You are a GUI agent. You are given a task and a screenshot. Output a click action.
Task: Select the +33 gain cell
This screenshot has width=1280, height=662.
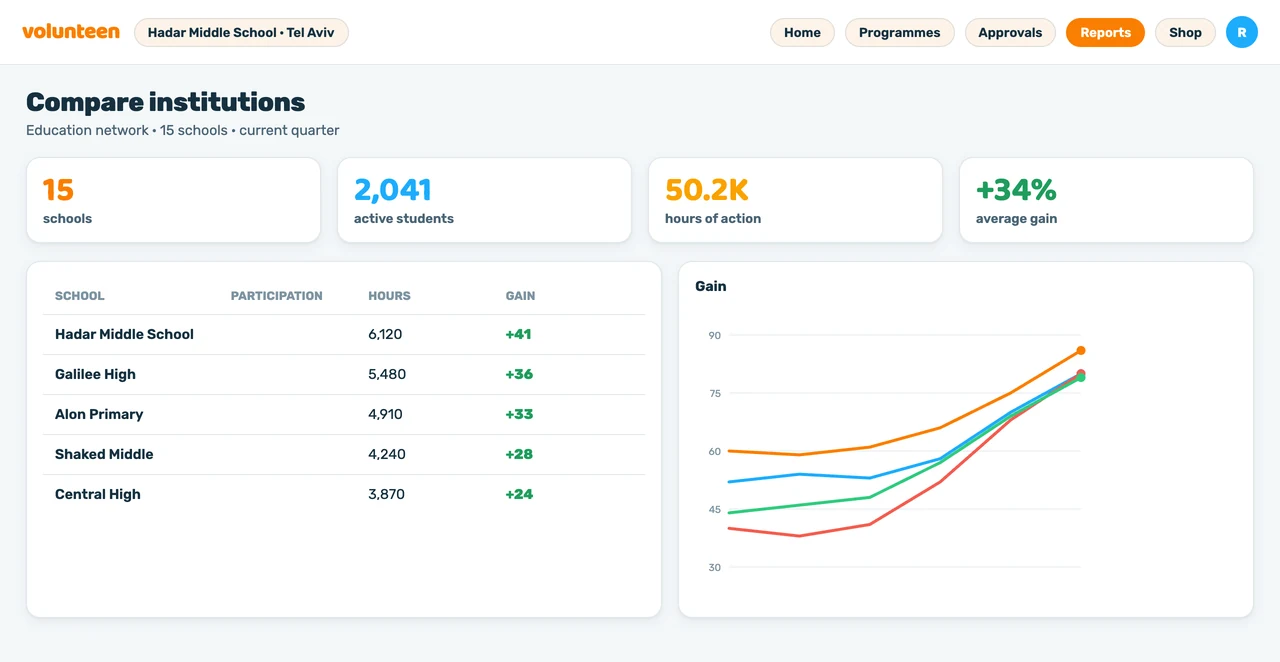(x=519, y=414)
